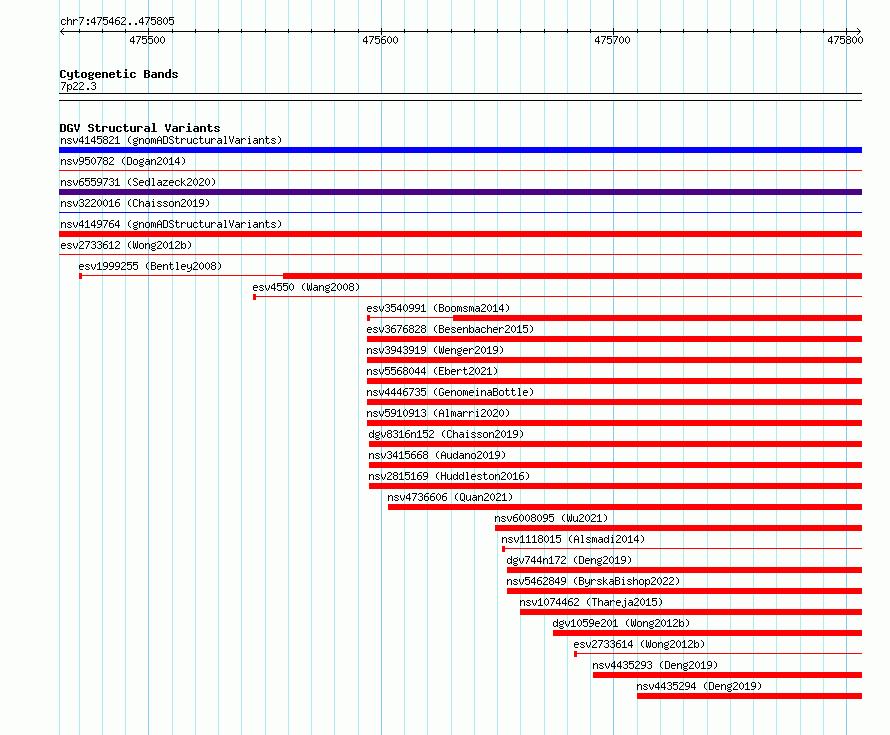Click the 475800 ruler position label
This screenshot has height=735, width=890.
[x=845, y=40]
